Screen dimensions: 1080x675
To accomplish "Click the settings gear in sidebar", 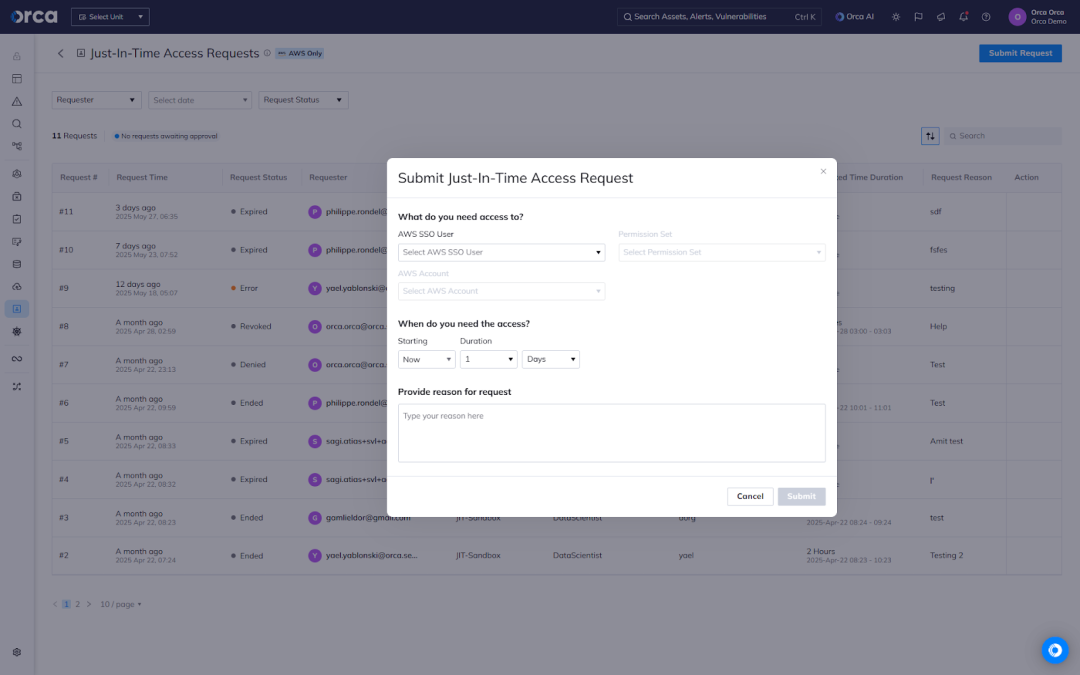I will click(17, 652).
